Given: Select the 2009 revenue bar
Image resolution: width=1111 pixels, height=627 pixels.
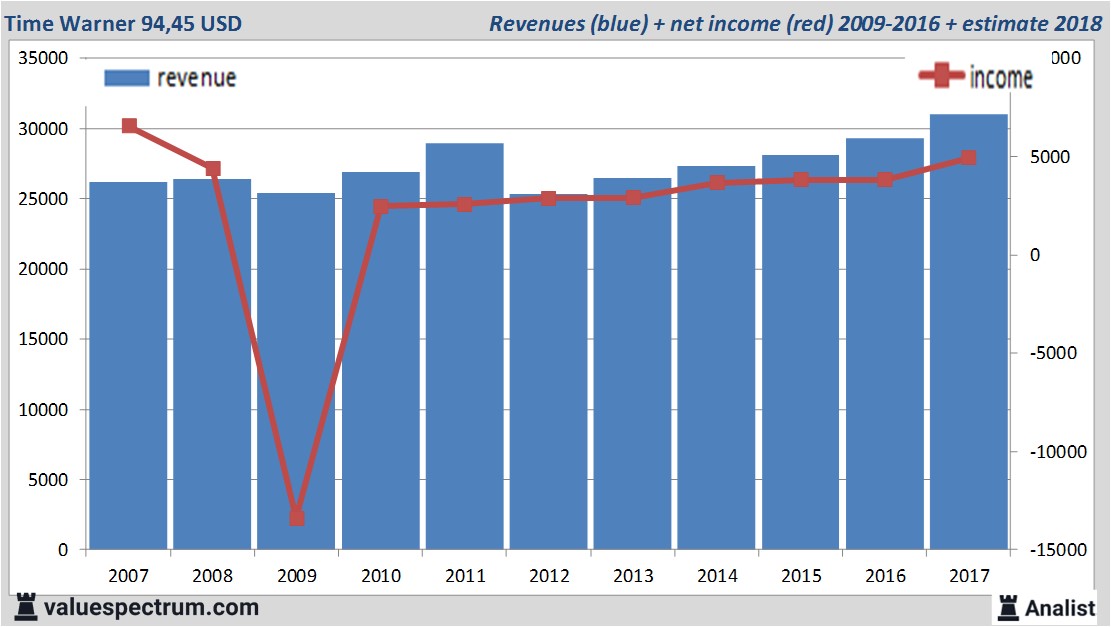Looking at the screenshot, I should (296, 371).
